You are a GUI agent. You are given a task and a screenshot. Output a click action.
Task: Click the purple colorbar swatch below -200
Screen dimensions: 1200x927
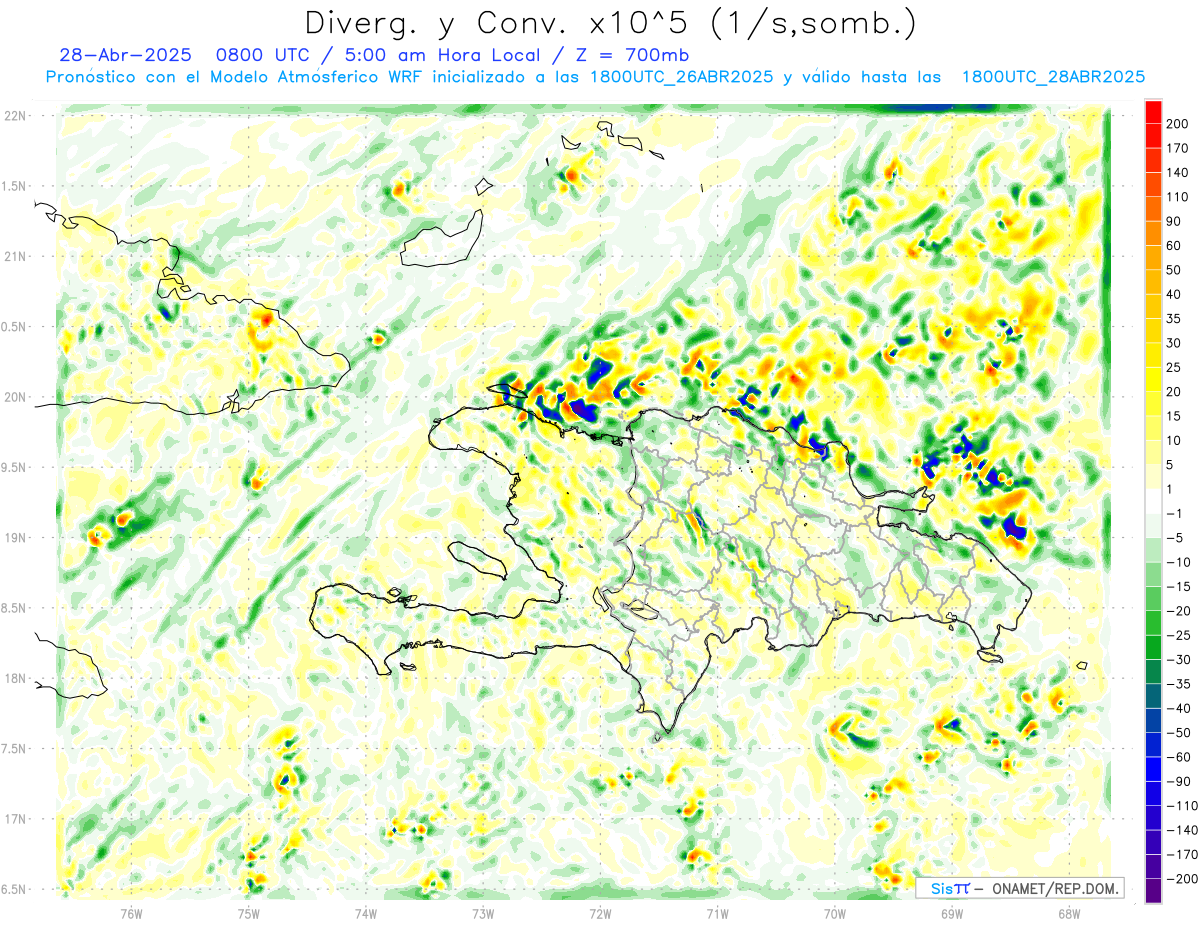pyautogui.click(x=1154, y=890)
